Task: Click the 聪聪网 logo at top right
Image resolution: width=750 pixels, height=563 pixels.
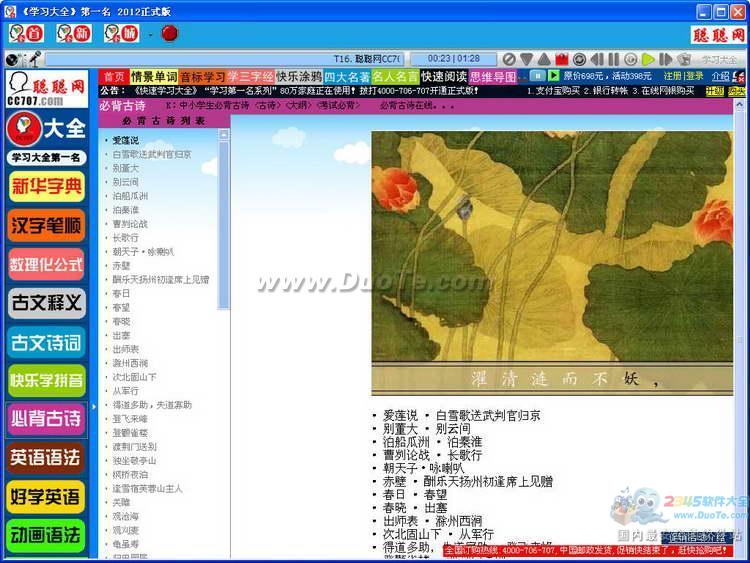Action: [x=718, y=35]
